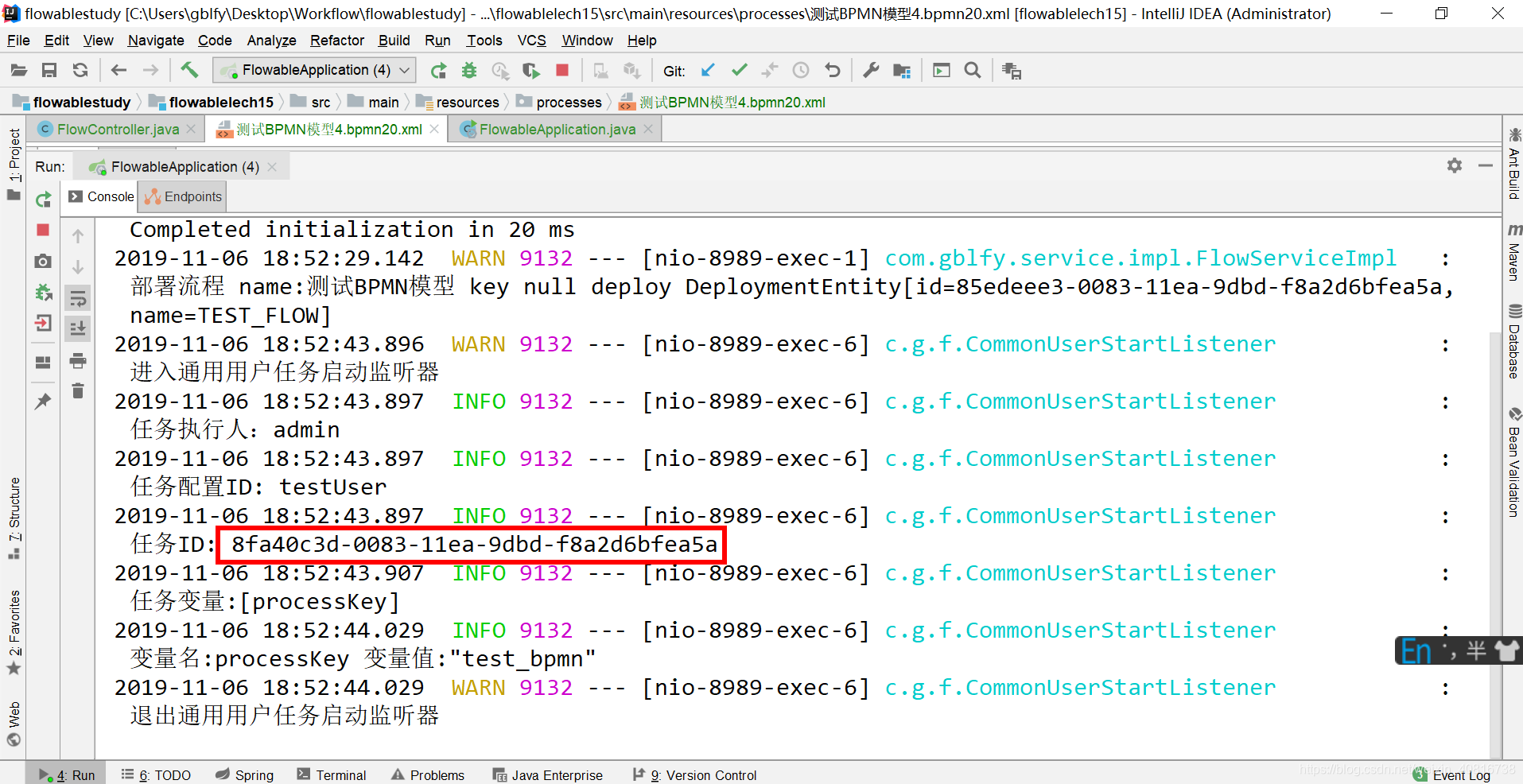Open the Build menu

point(394,41)
